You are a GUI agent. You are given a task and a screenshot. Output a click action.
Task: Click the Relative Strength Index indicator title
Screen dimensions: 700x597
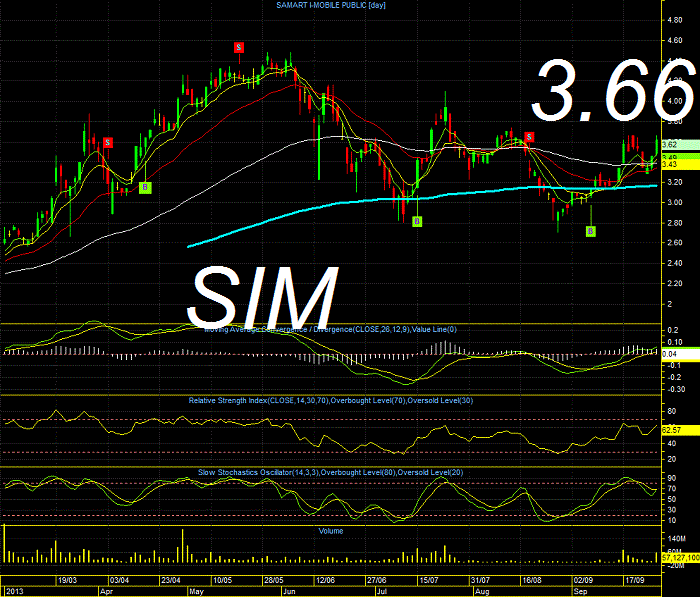click(x=331, y=401)
